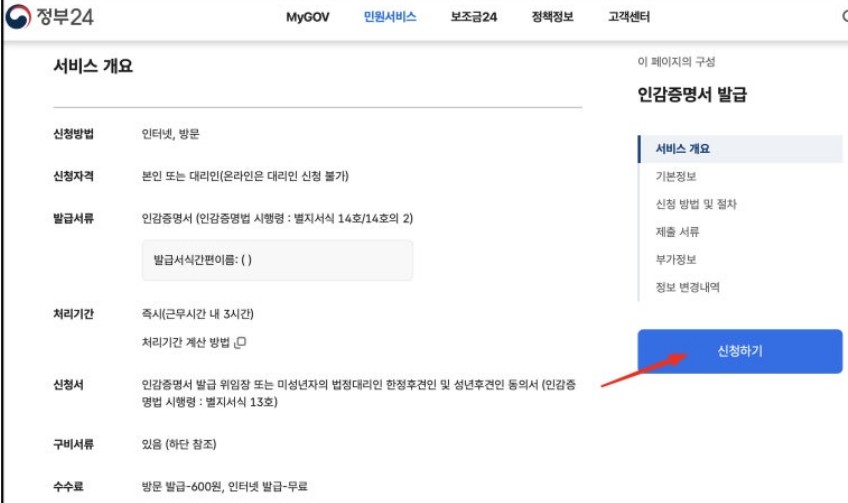Viewport: 848px width, 503px height.
Task: Click the 발급서류 label
Action: (74, 218)
